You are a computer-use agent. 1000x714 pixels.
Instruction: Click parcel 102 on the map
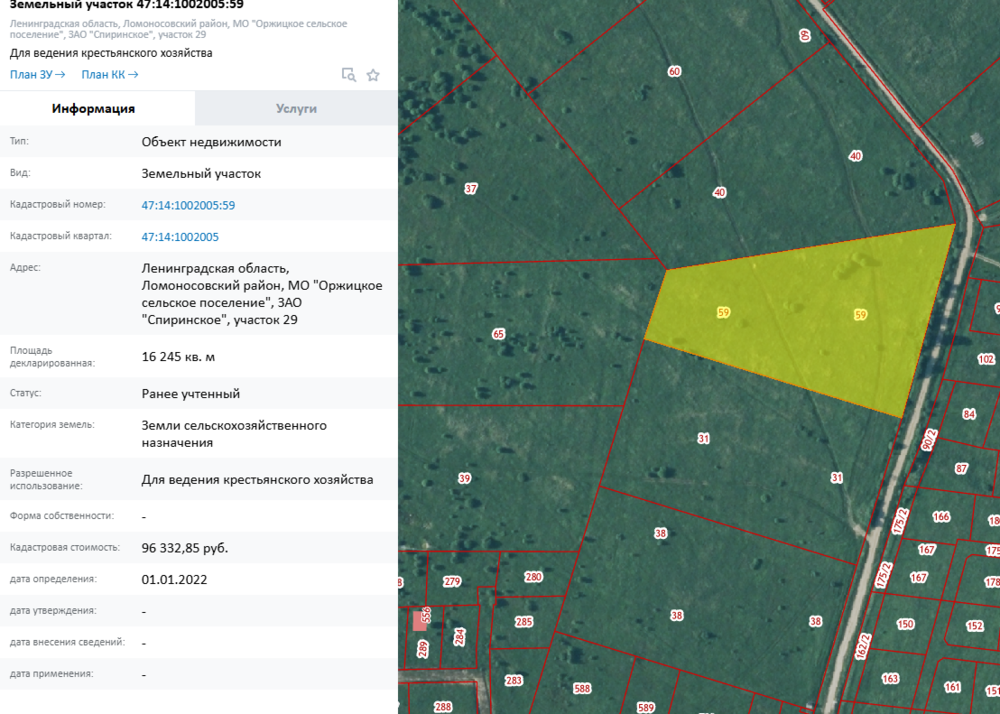coord(986,359)
